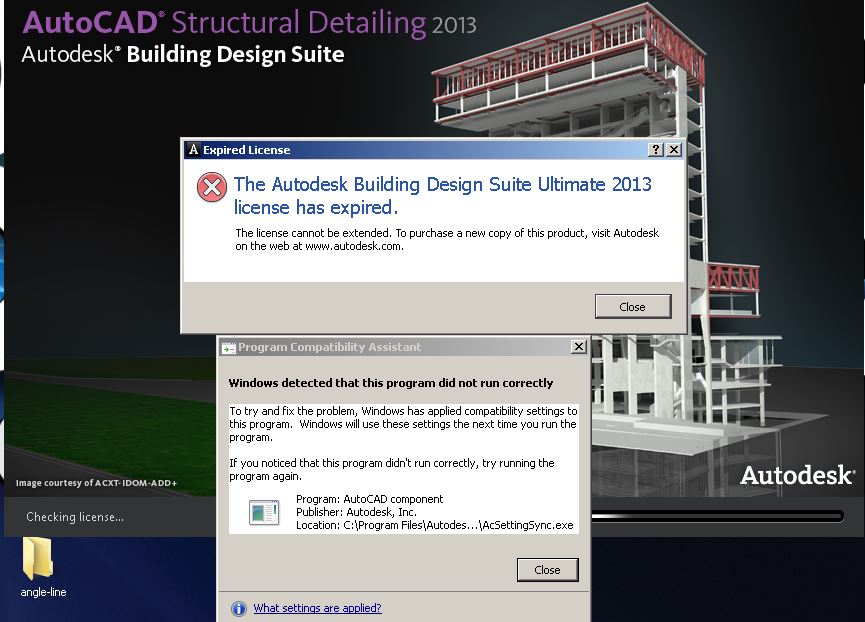Image resolution: width=865 pixels, height=622 pixels.
Task: Click the AutoCAD component program icon
Action: pos(261,510)
